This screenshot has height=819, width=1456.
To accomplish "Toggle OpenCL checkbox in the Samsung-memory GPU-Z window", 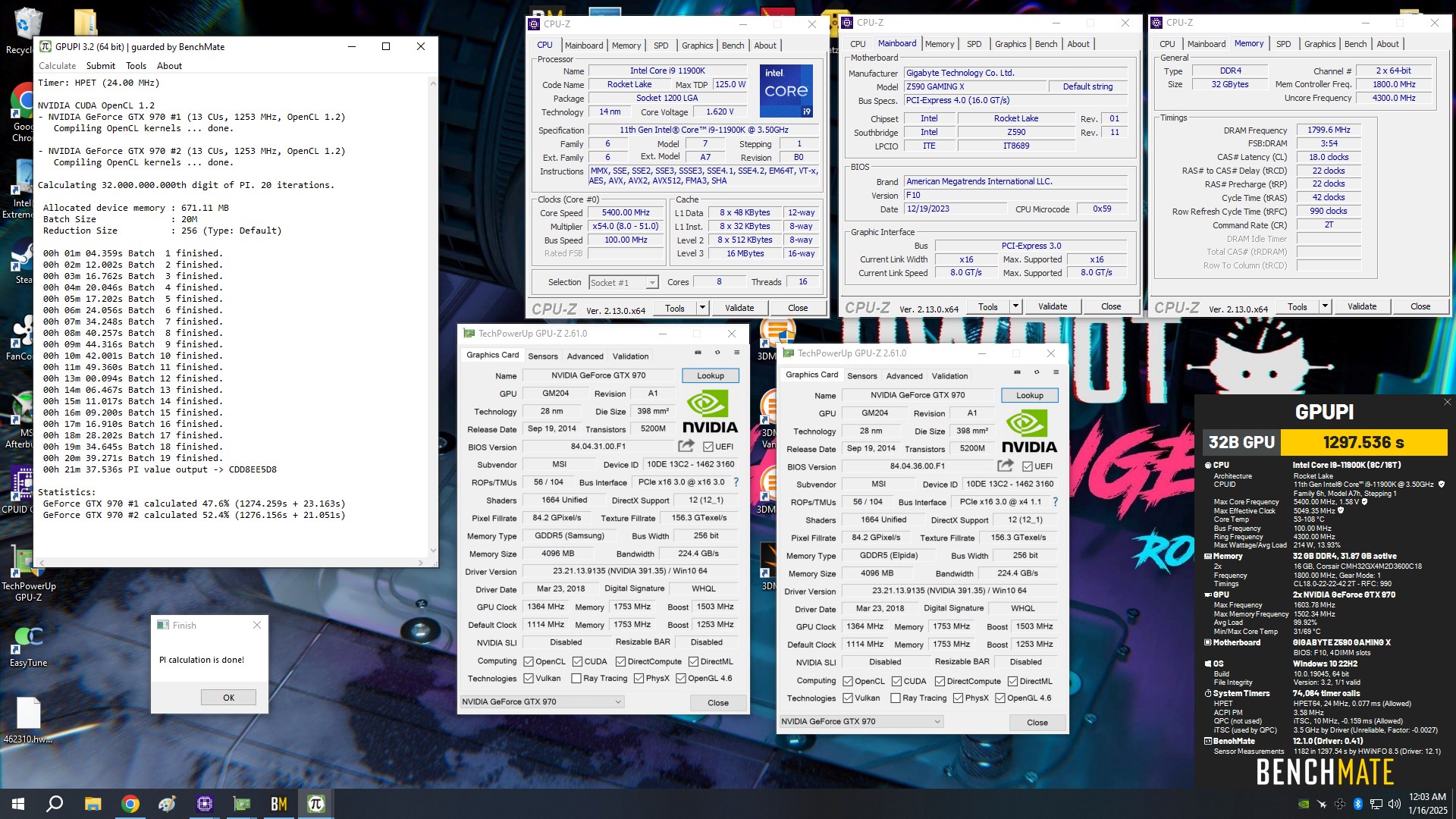I will 529,661.
